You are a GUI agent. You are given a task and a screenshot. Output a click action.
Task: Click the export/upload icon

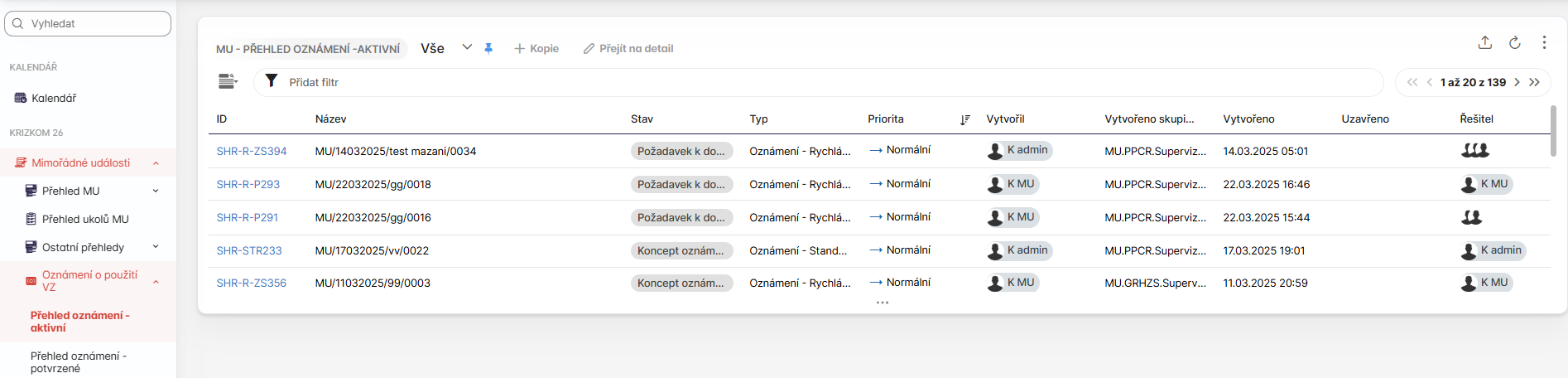point(1485,42)
